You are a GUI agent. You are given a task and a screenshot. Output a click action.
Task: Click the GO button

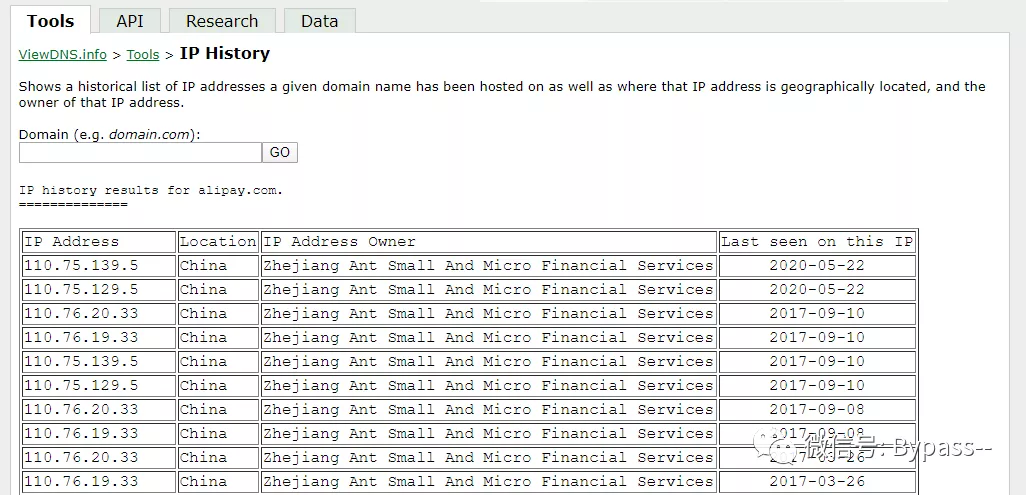(x=279, y=153)
